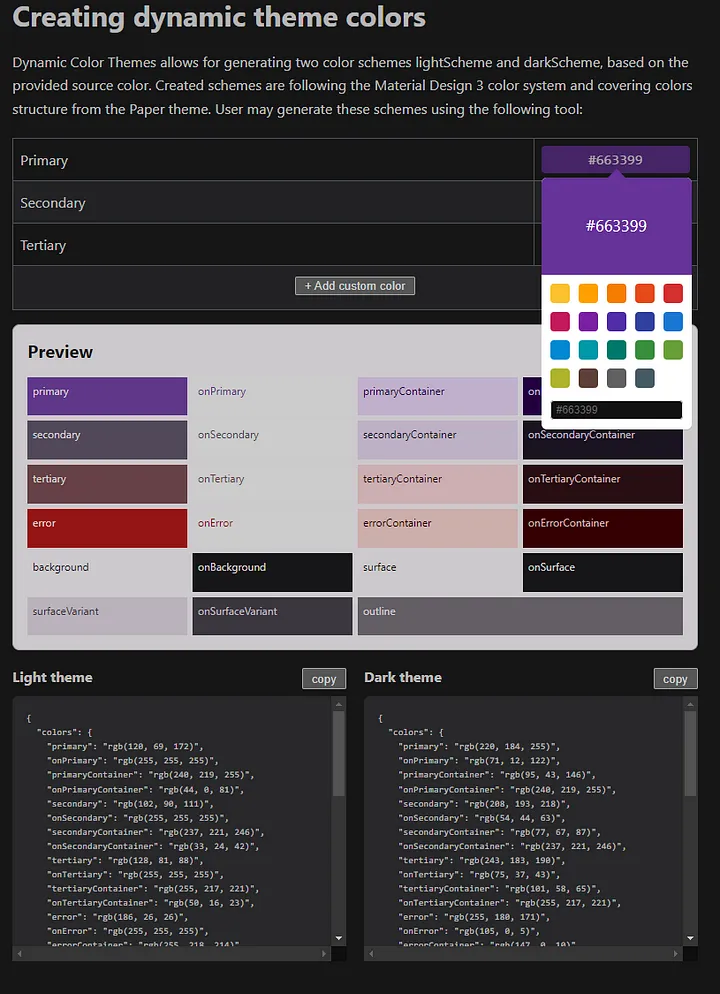Pick the dark teal green swatch
Screen dimensions: 720x994
coord(616,350)
